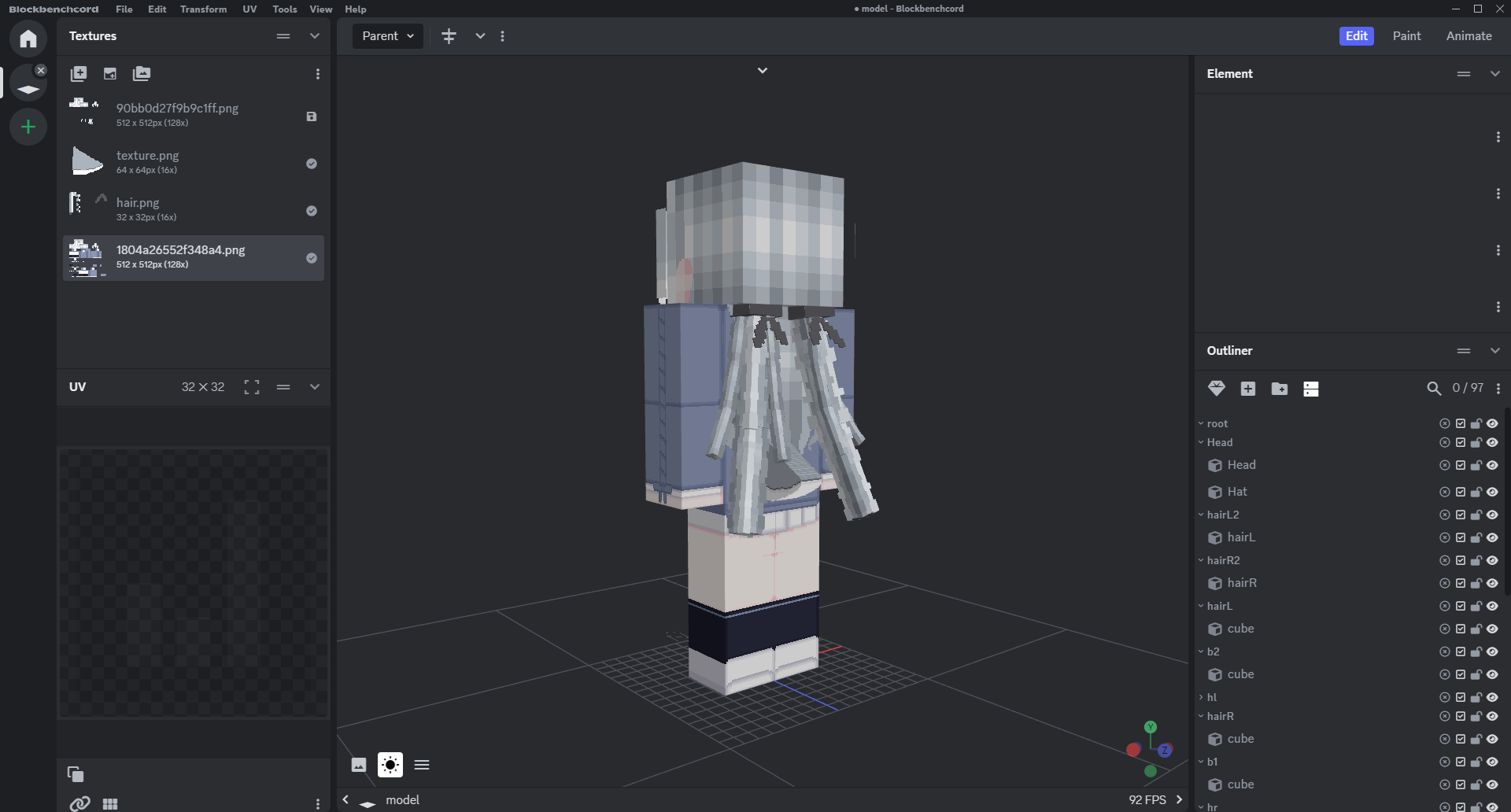Toggle visibility of hairL2 group

(x=1492, y=515)
